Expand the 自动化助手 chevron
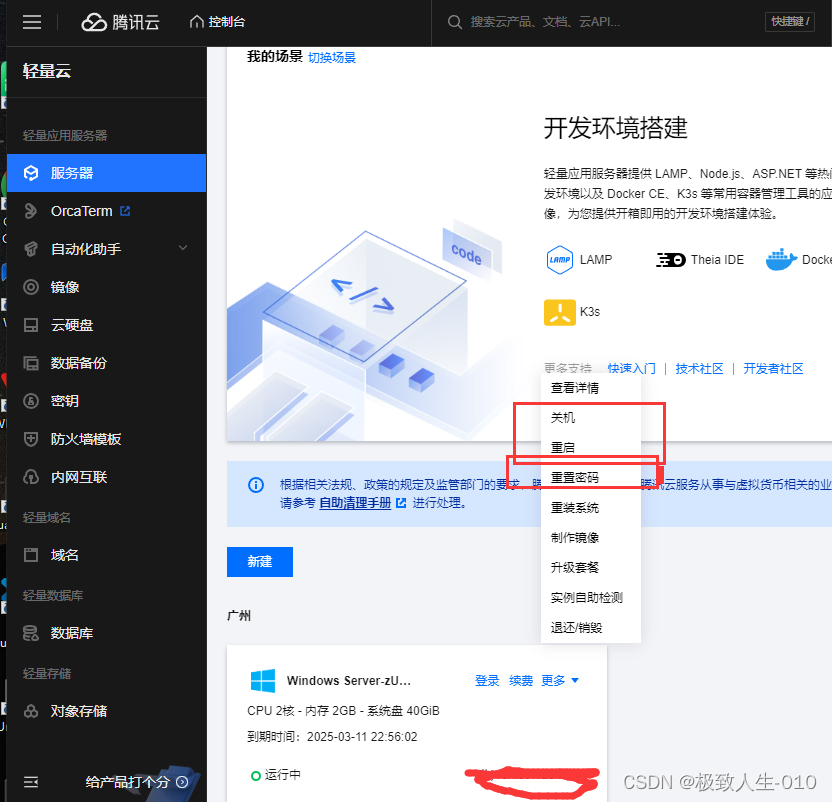This screenshot has width=832, height=802. pyautogui.click(x=183, y=248)
